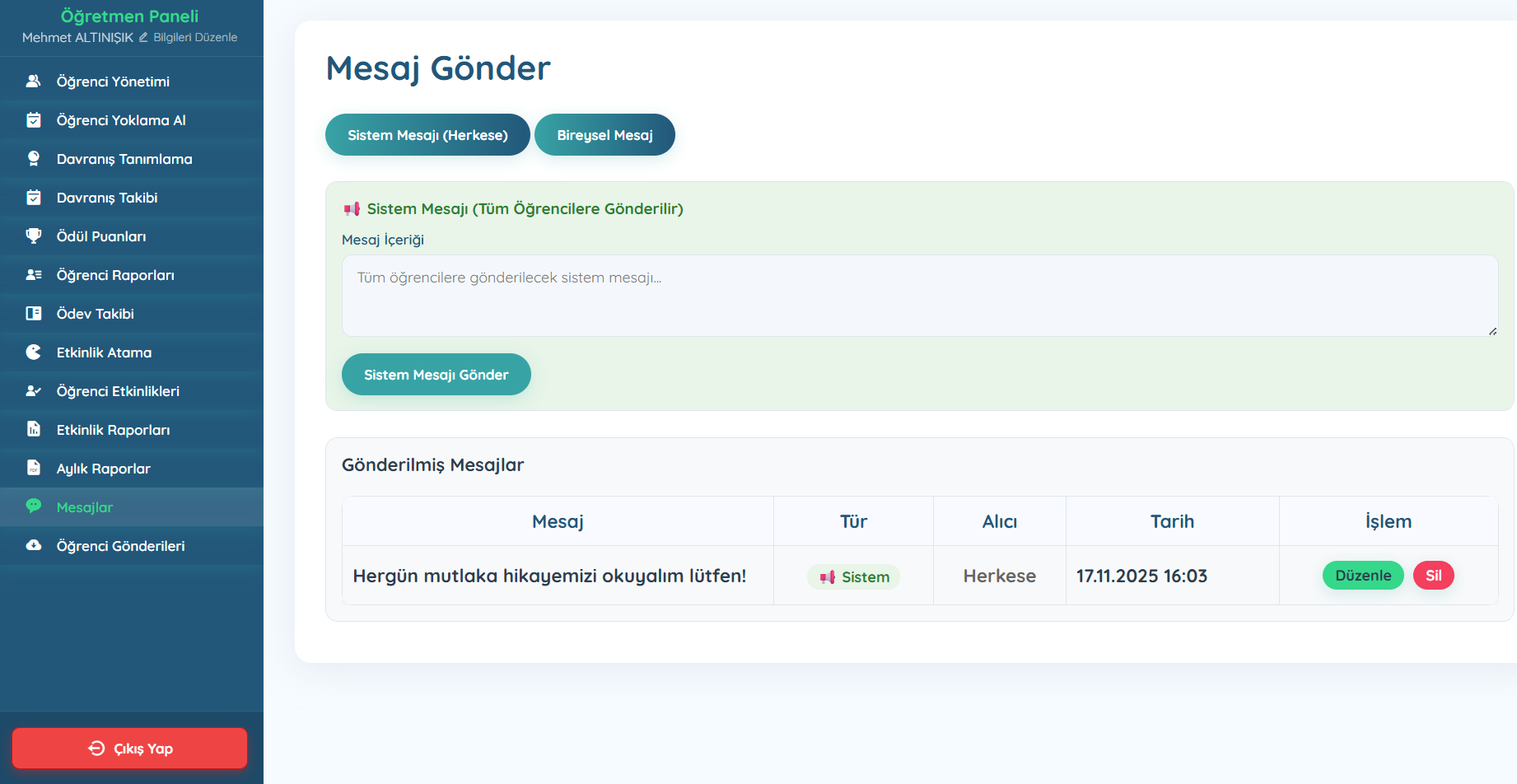
Task: Click the Etkinlik Raporları chart file icon
Action: tap(34, 430)
